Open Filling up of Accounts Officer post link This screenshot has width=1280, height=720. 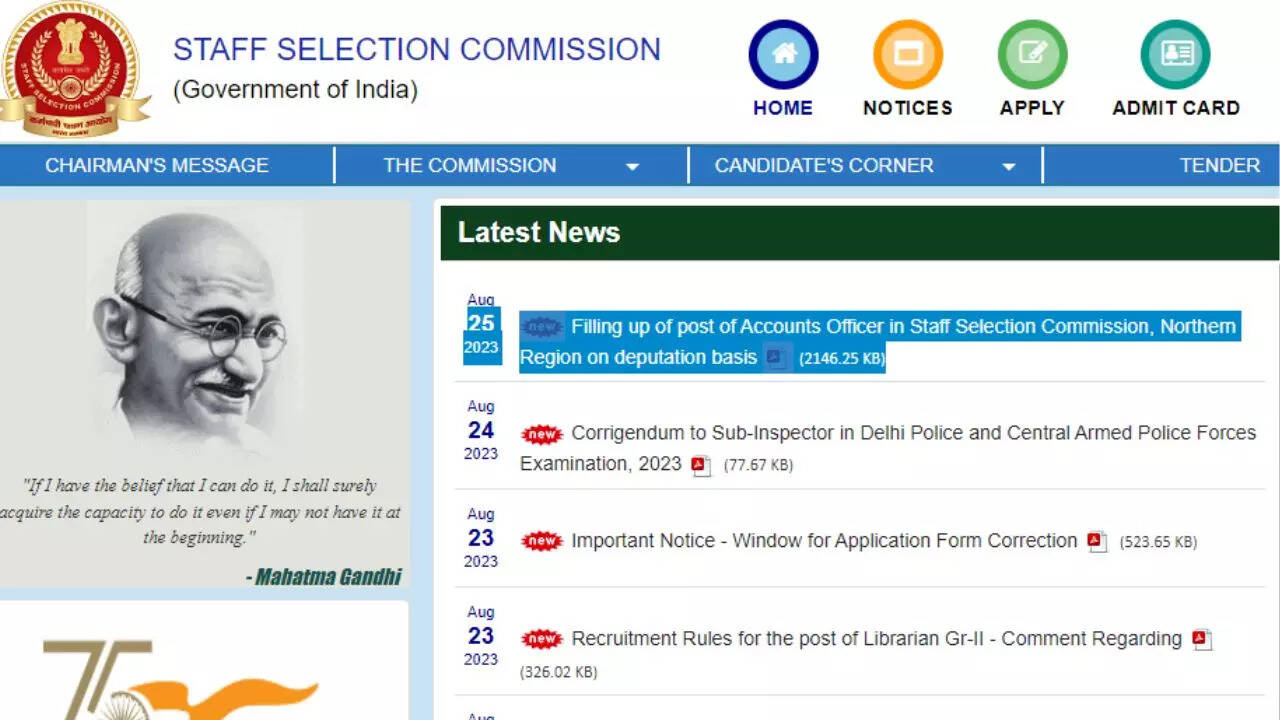pos(902,327)
